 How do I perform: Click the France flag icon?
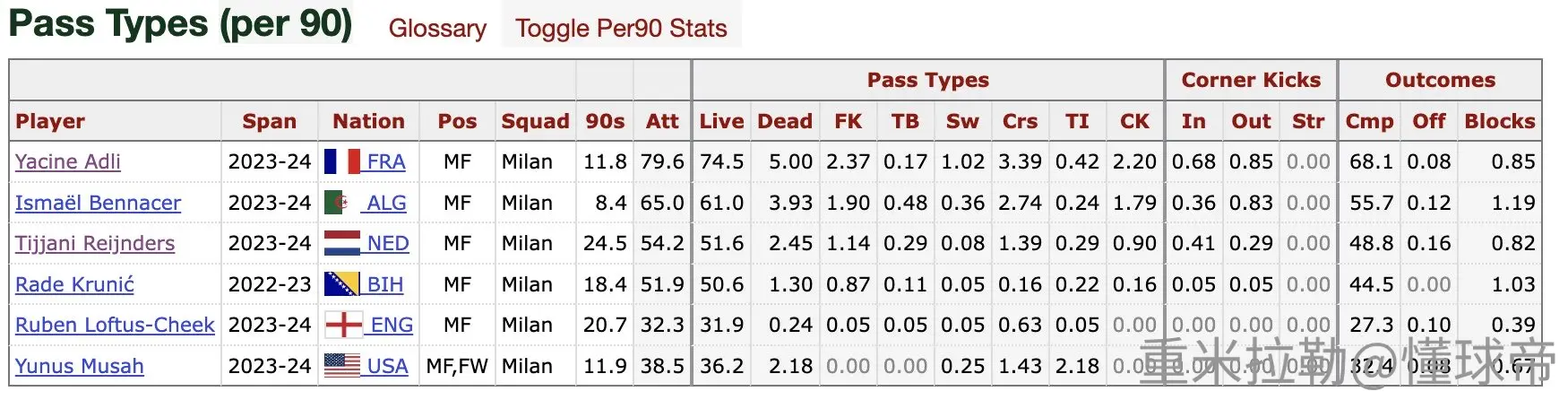(341, 161)
